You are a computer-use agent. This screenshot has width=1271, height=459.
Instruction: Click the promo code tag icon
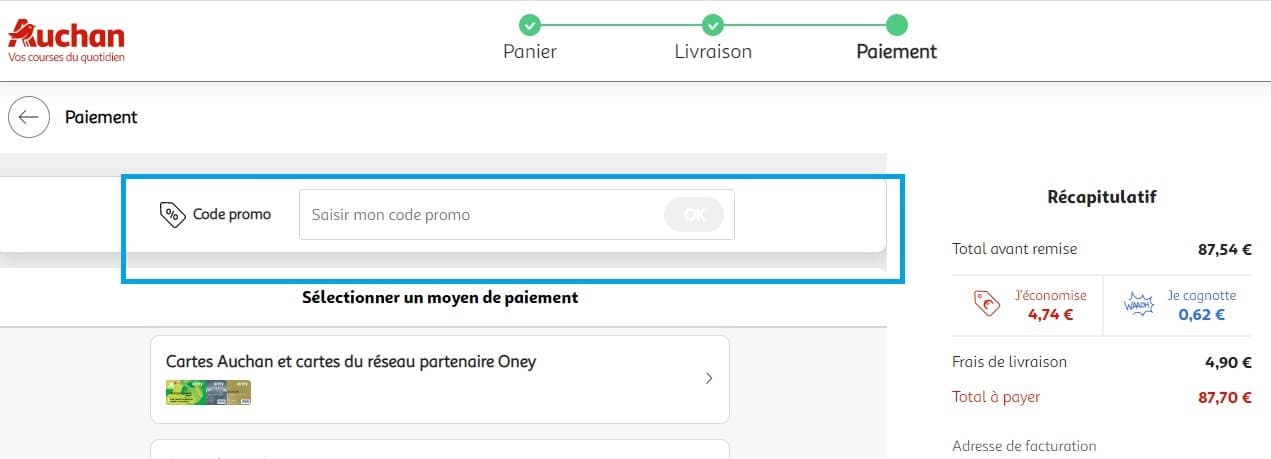(x=172, y=214)
